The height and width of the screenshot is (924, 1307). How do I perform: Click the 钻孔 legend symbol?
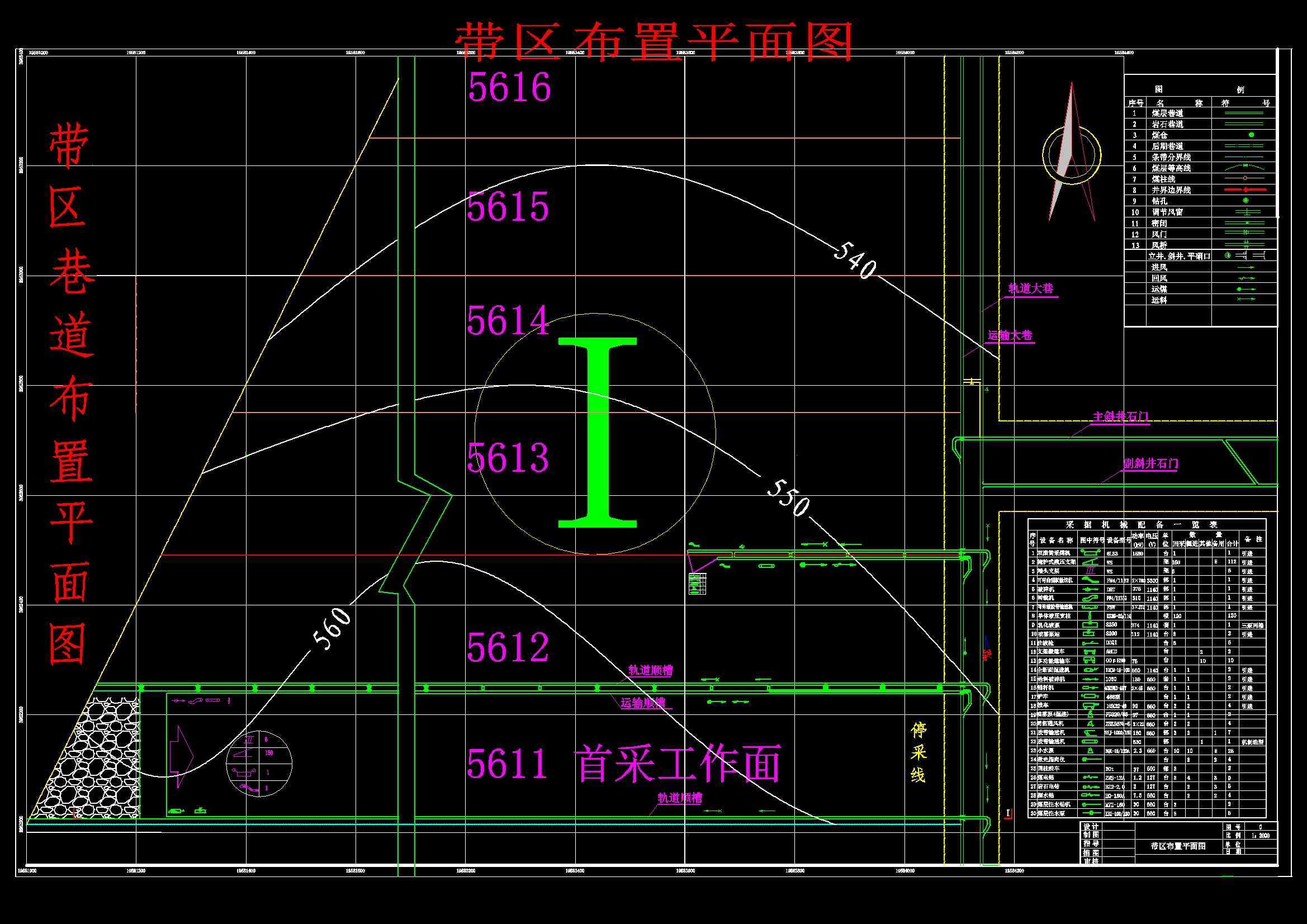[x=1246, y=201]
